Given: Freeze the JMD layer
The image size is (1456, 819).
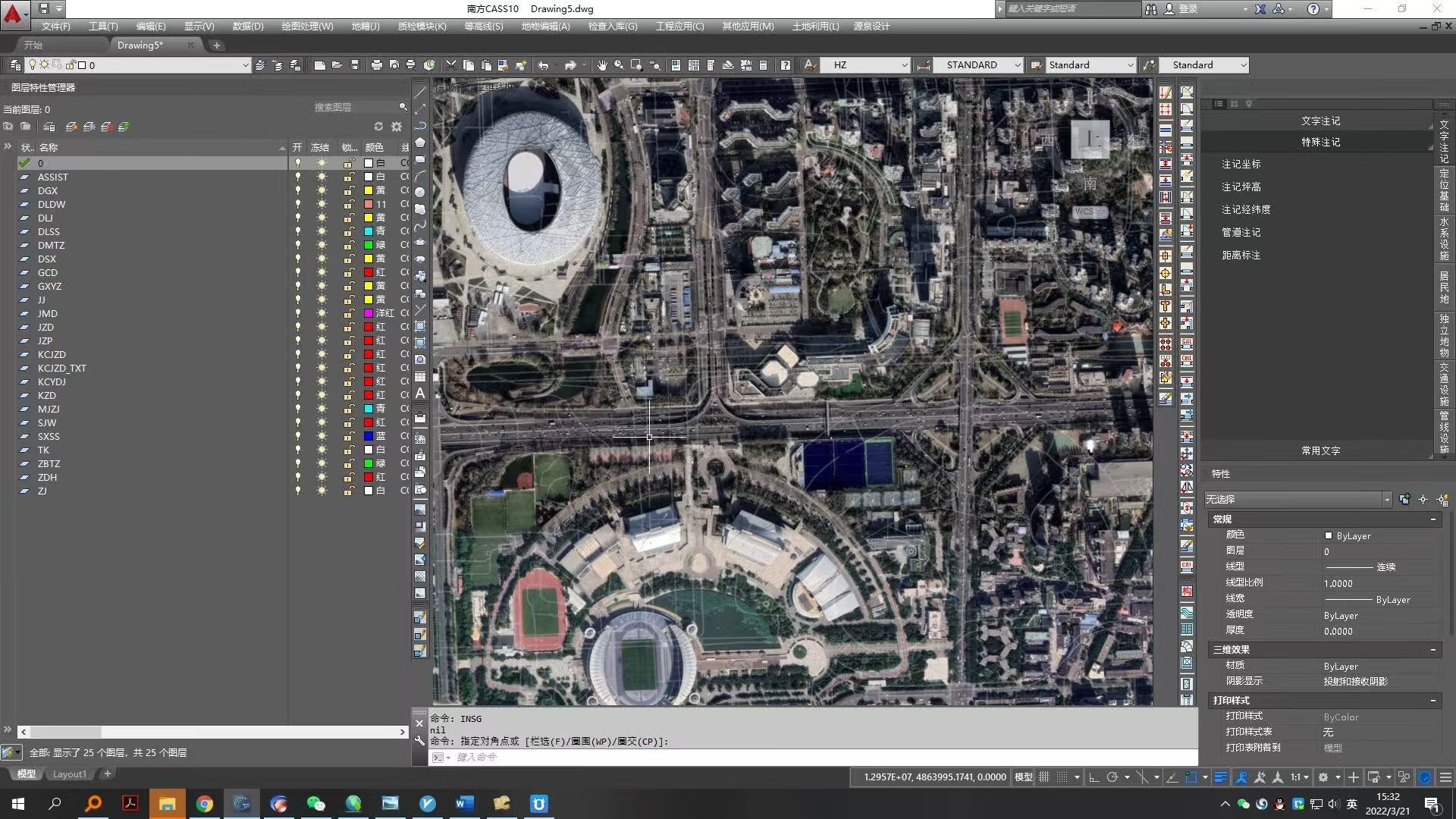Looking at the screenshot, I should 322,313.
